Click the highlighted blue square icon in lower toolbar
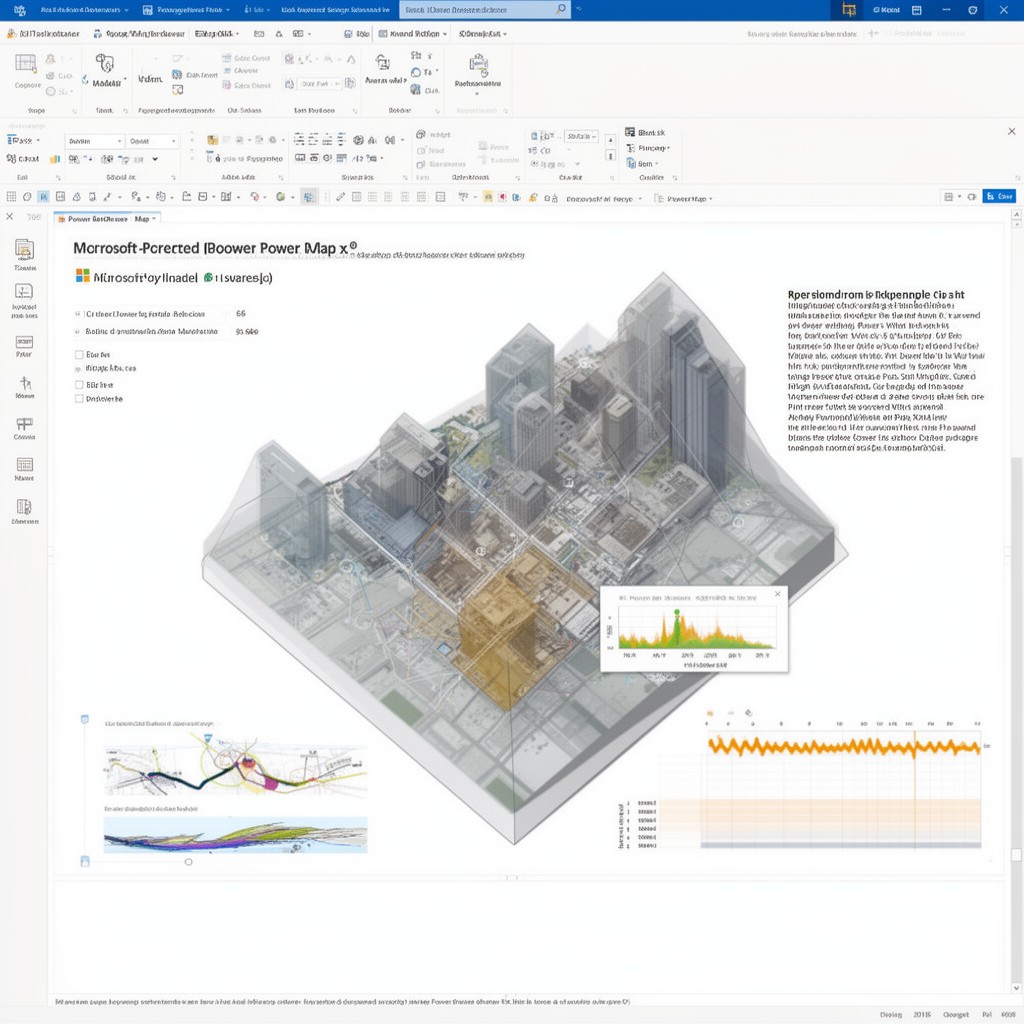The image size is (1024, 1024). pyautogui.click(x=43, y=197)
